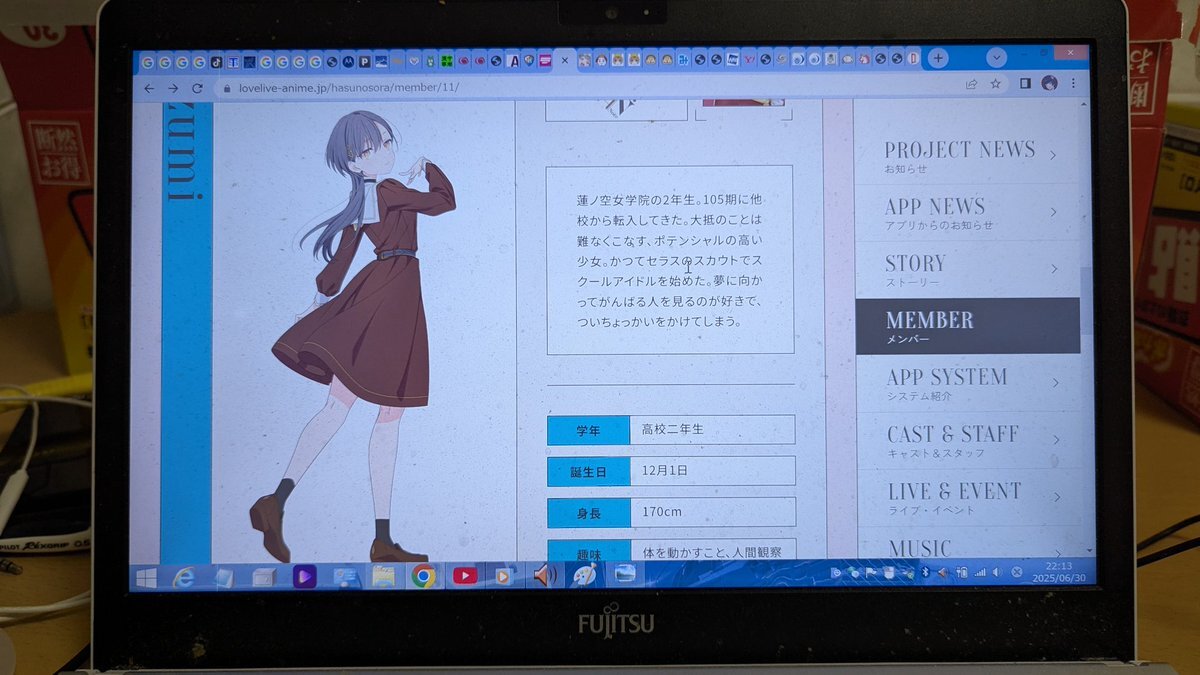Open the Chrome side panel

click(1025, 84)
